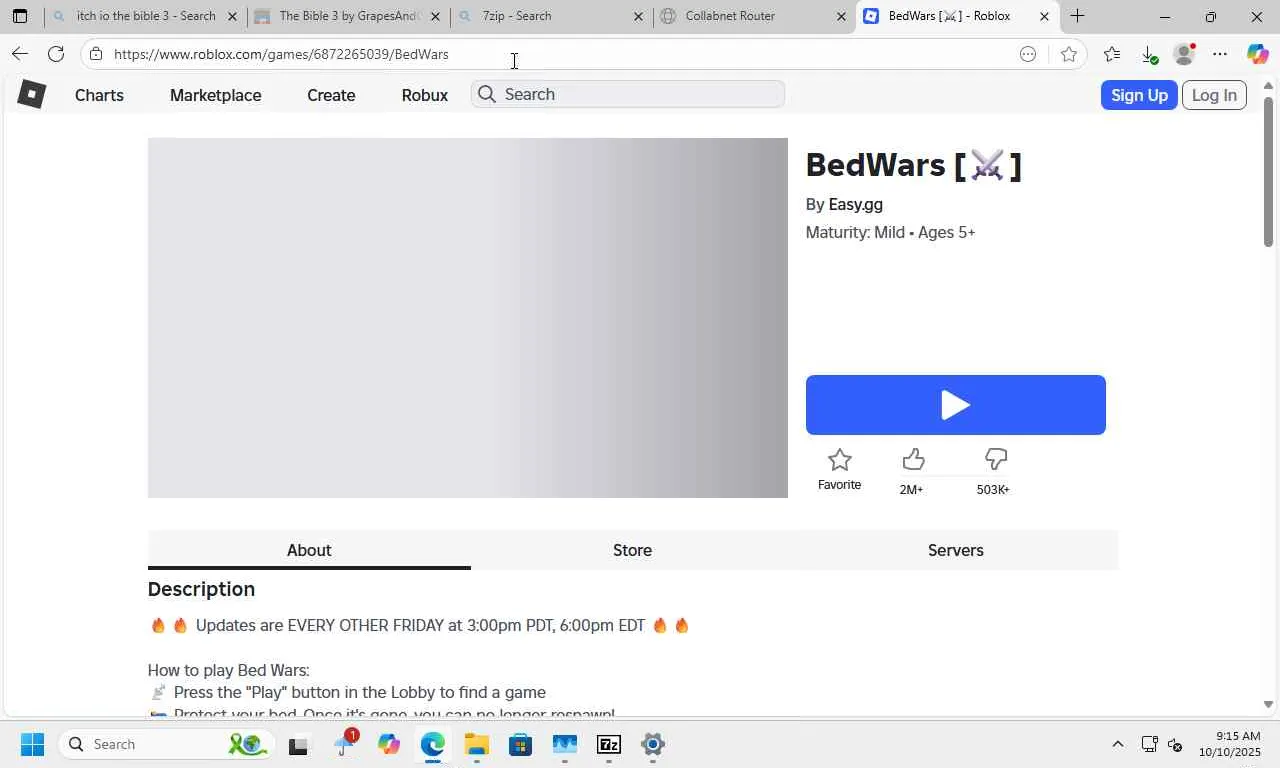Open the browser profile menu
The height and width of the screenshot is (768, 1280).
click(1184, 54)
